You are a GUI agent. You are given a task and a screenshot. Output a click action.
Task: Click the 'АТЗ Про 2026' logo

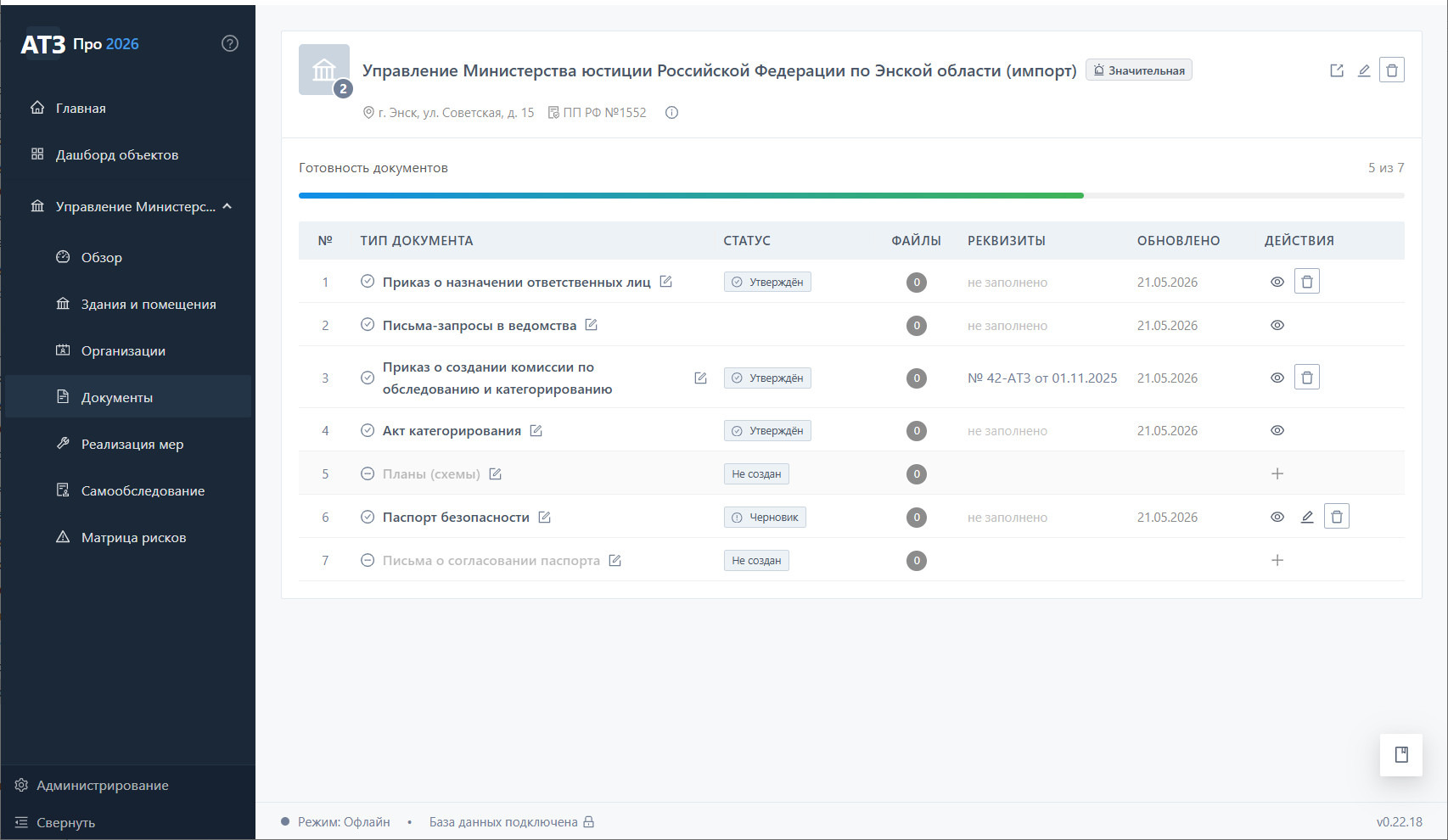80,44
